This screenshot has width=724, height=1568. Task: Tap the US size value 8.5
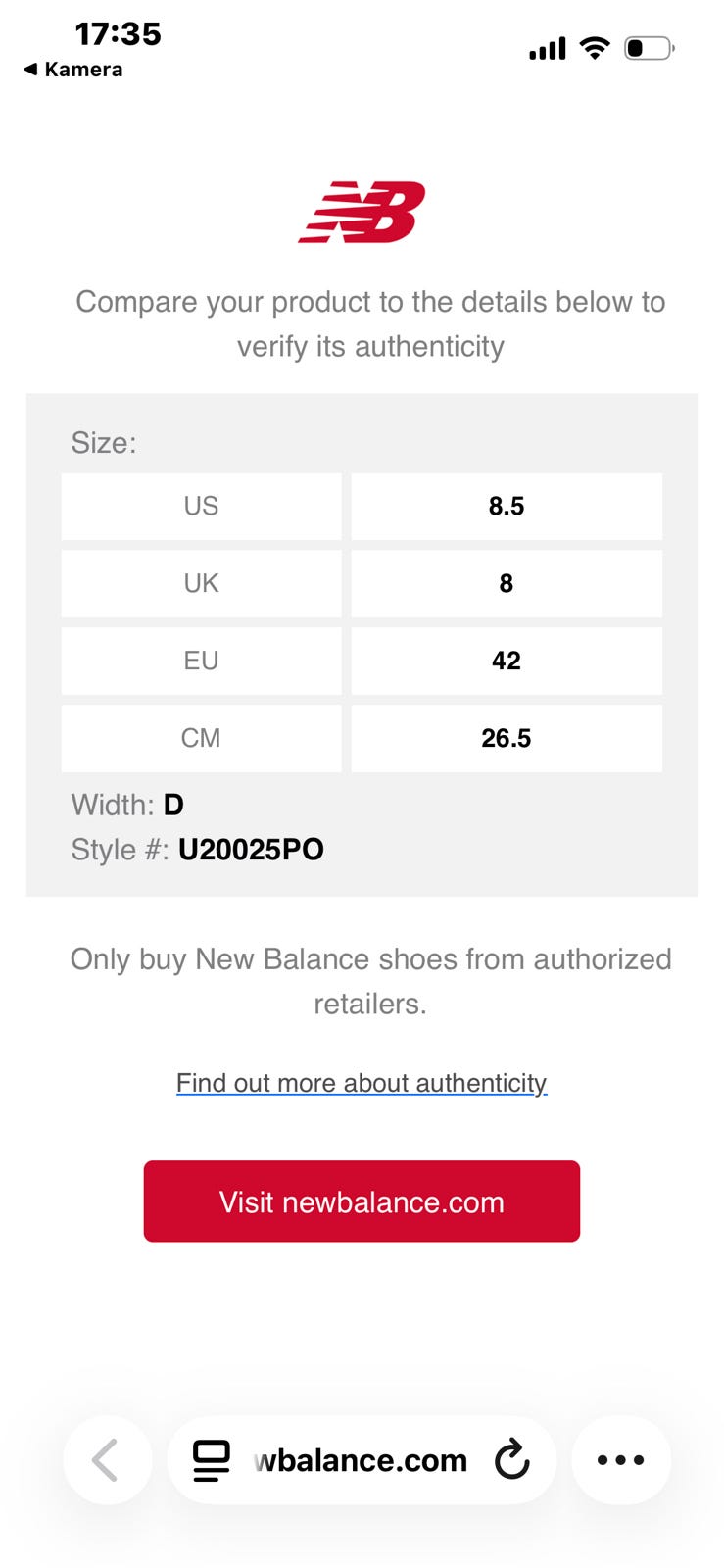coord(507,507)
